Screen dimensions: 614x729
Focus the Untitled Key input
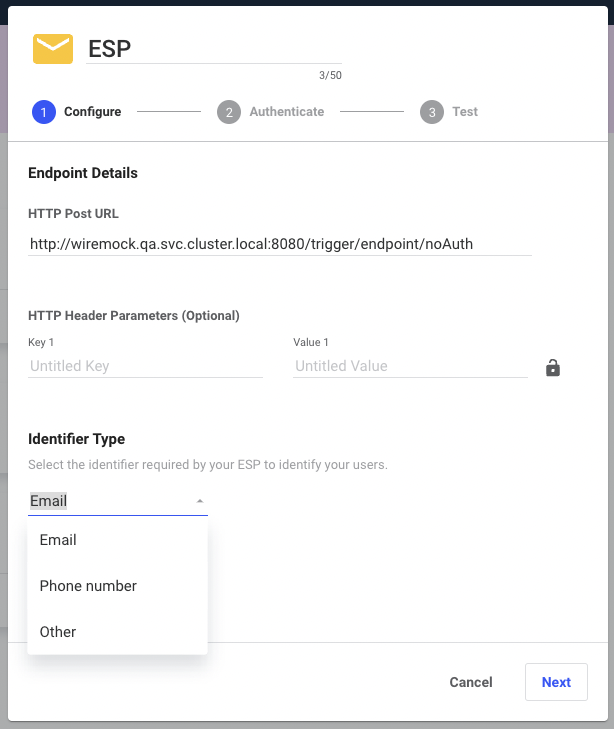(145, 366)
